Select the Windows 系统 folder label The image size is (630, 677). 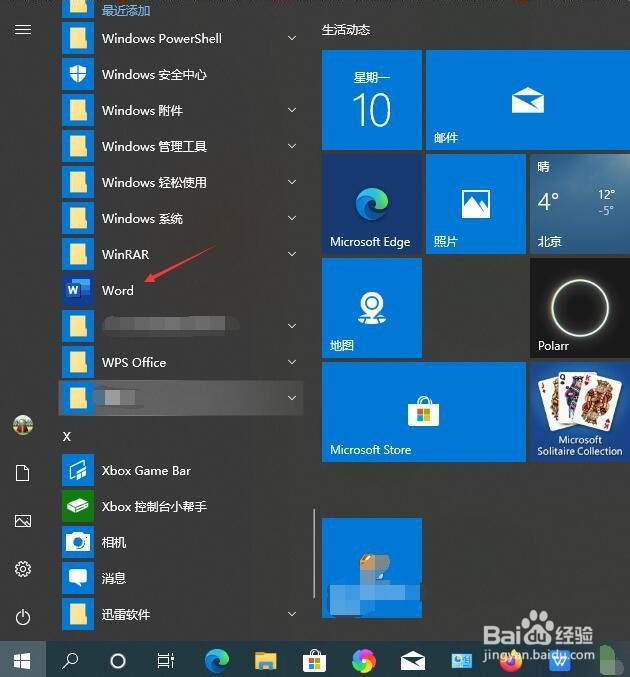click(142, 218)
